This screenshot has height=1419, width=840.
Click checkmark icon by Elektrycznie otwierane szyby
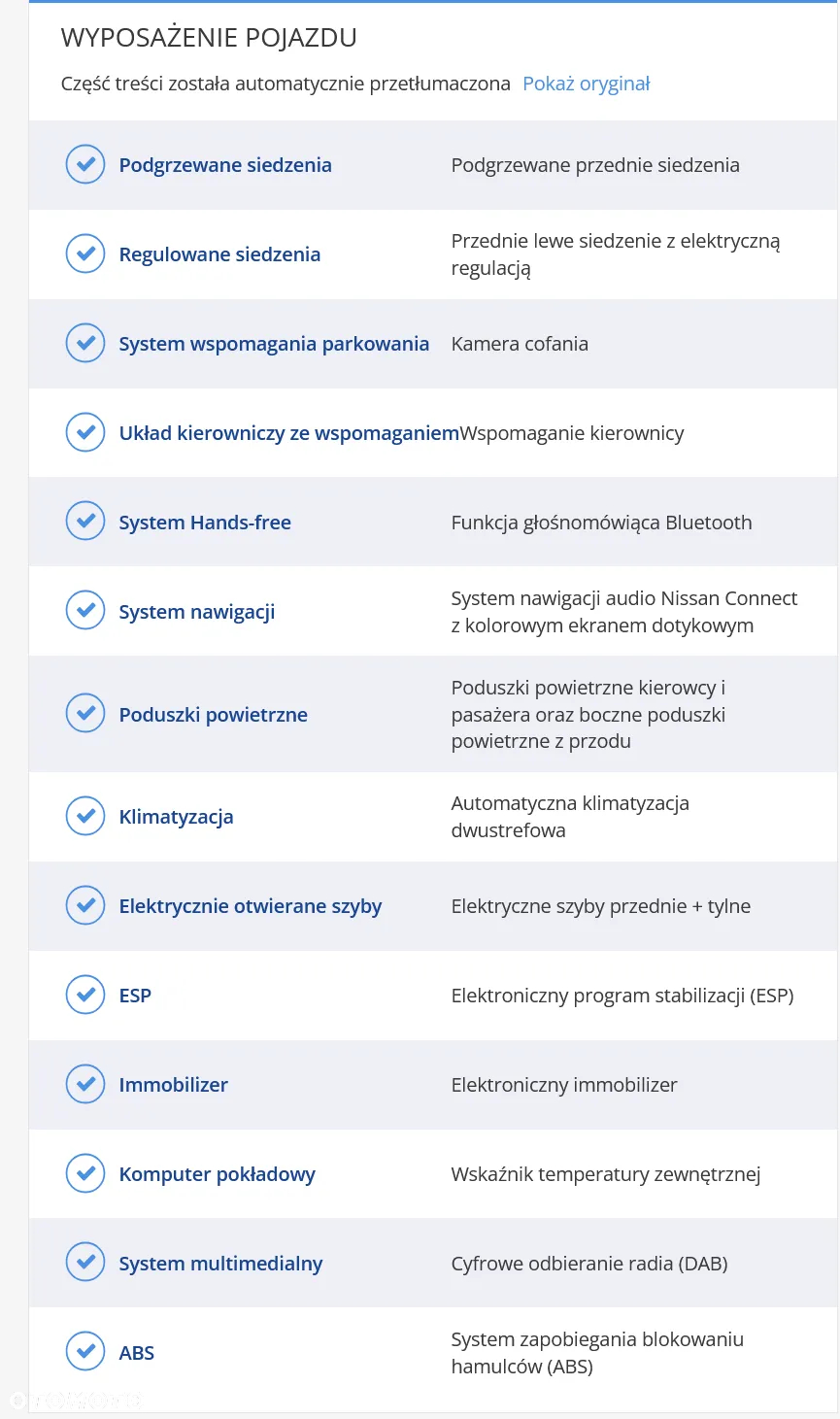[85, 905]
